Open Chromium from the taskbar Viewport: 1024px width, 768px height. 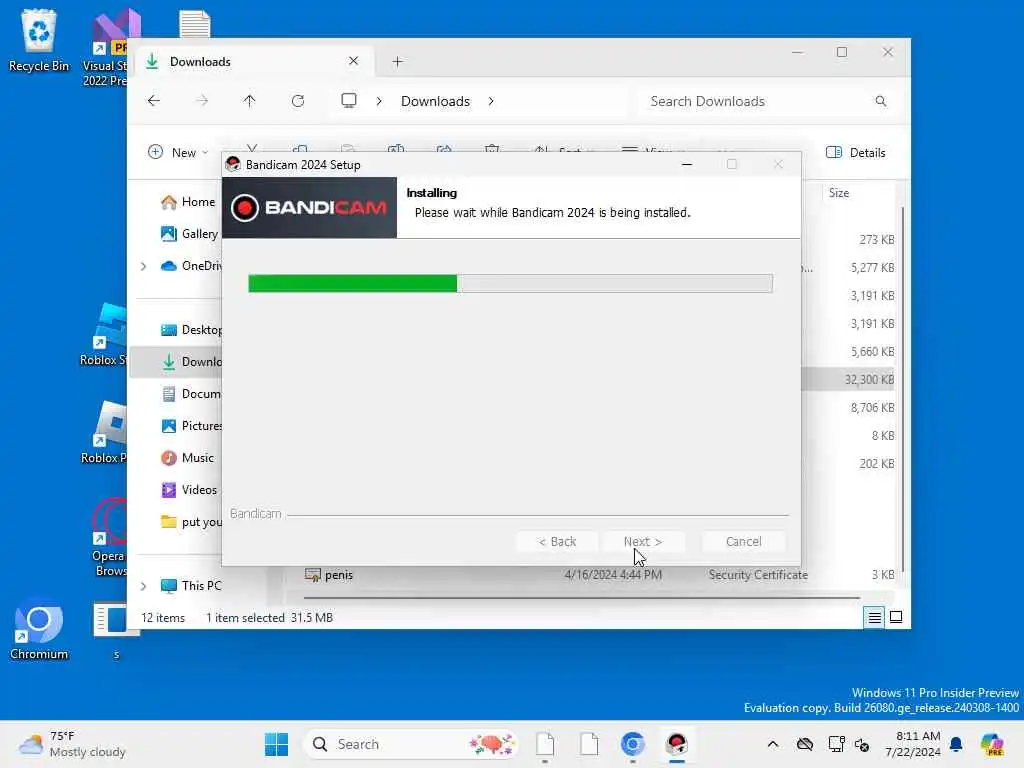pos(632,744)
